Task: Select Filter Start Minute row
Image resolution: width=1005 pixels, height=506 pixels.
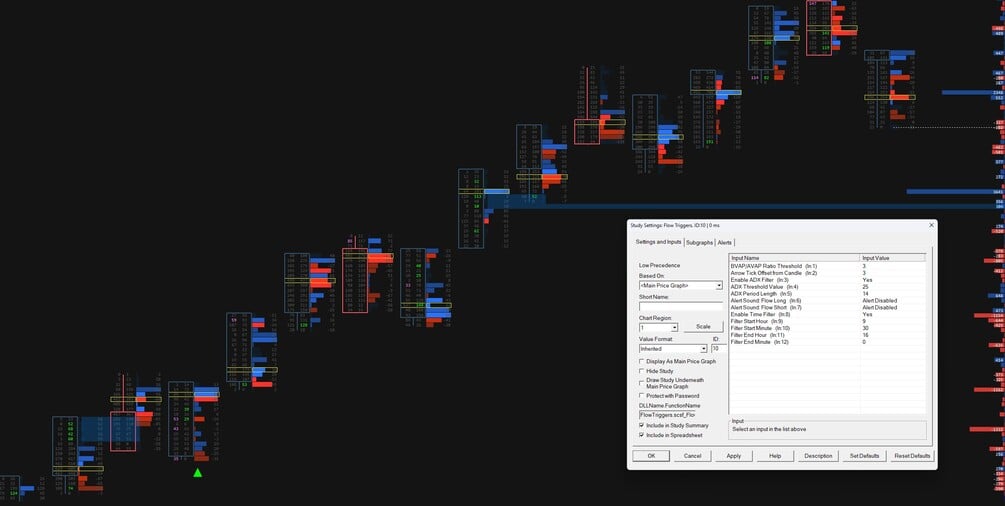Action: click(x=827, y=328)
